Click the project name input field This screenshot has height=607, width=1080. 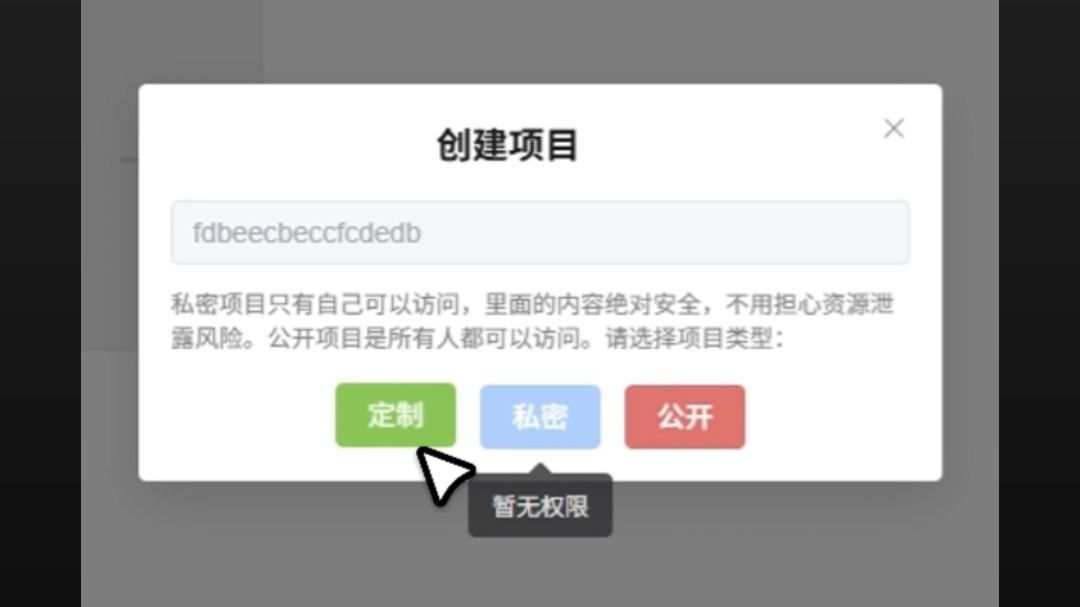(540, 233)
